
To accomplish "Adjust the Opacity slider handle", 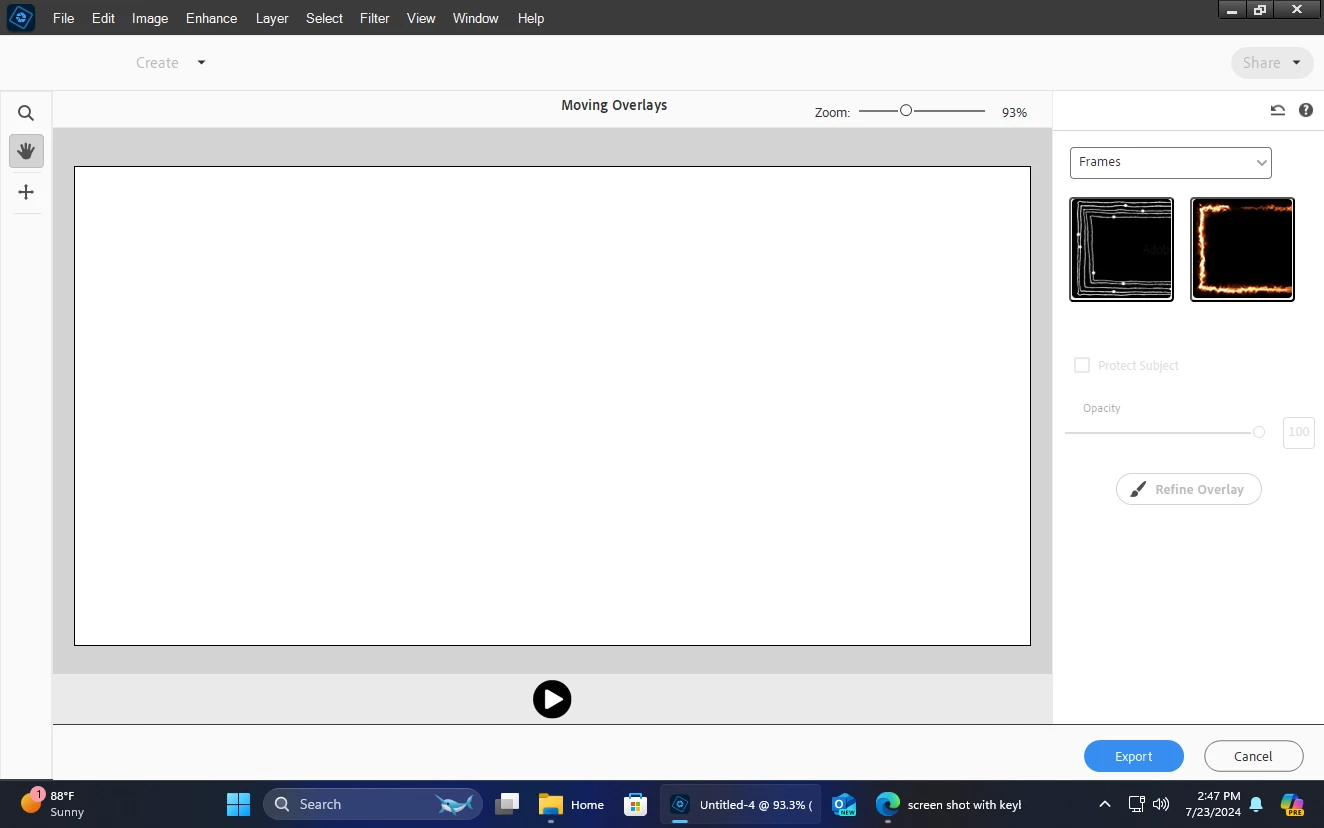I will coord(1259,432).
